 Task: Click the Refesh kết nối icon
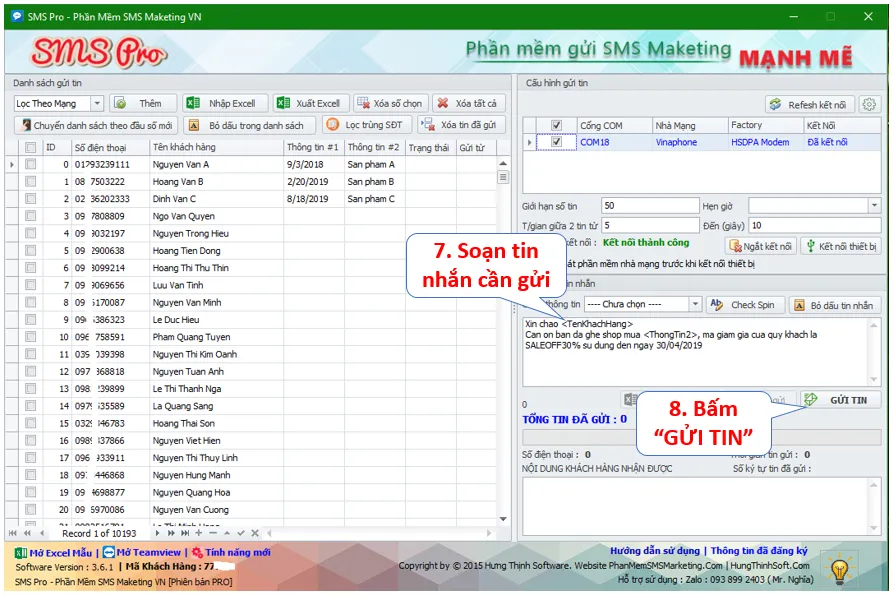[x=775, y=103]
